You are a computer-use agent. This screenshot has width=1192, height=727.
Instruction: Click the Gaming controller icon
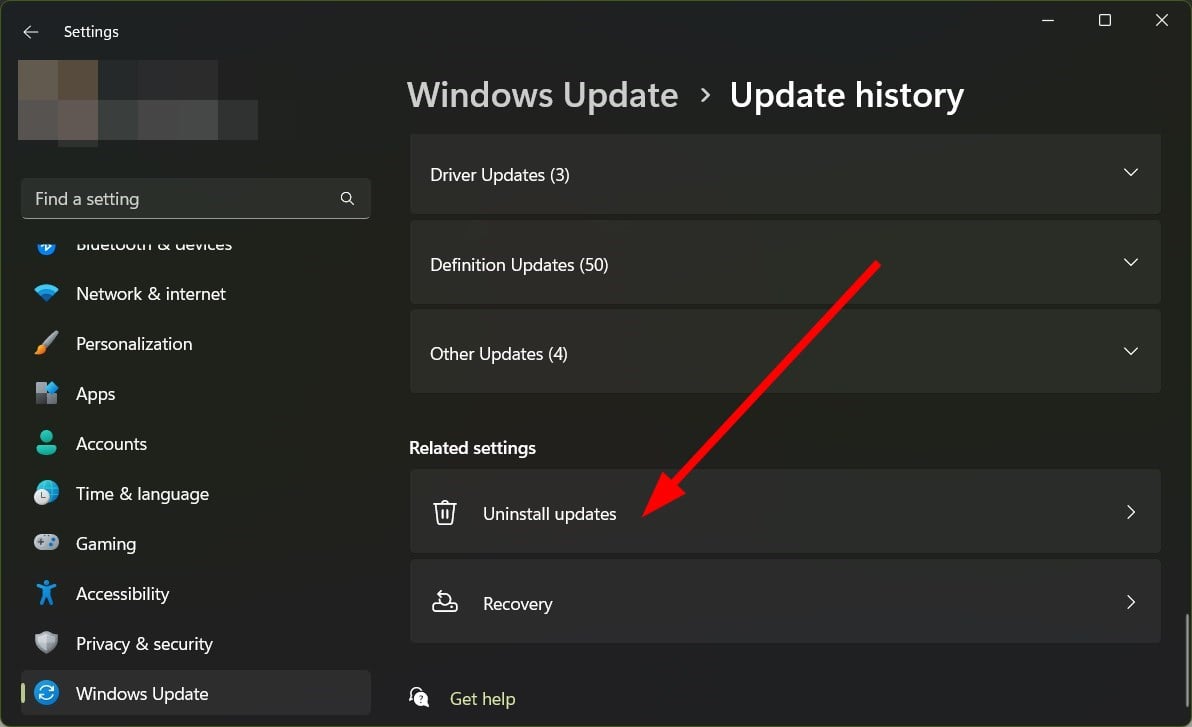pos(46,543)
